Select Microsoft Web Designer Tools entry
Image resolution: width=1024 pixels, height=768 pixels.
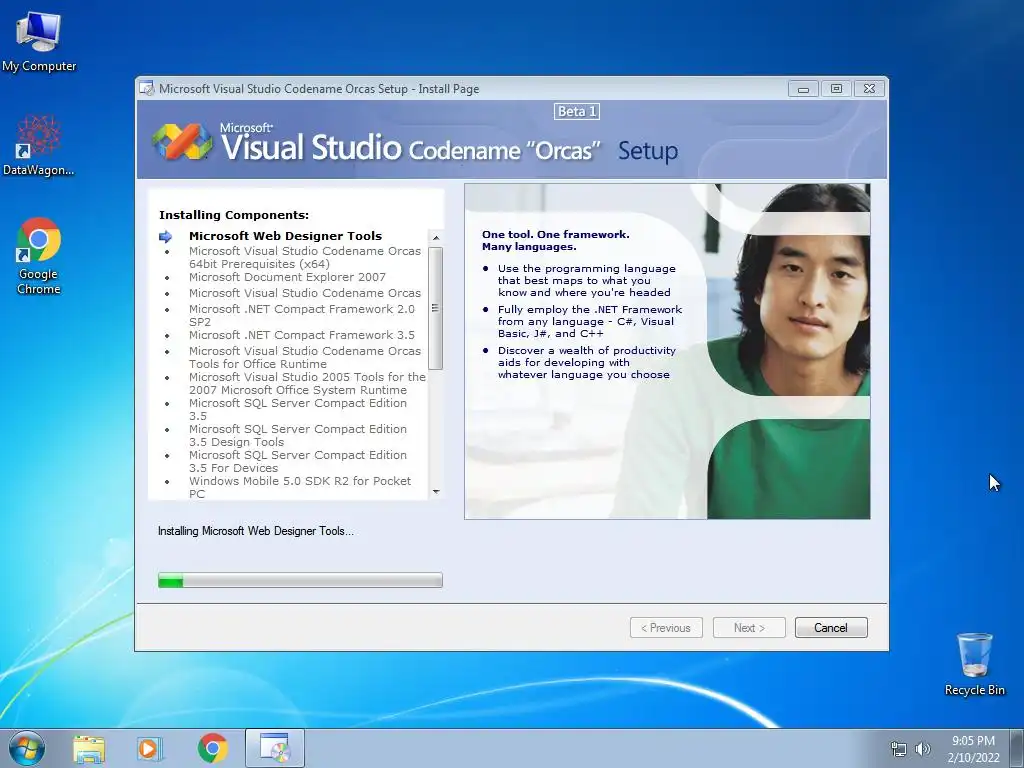tap(285, 236)
